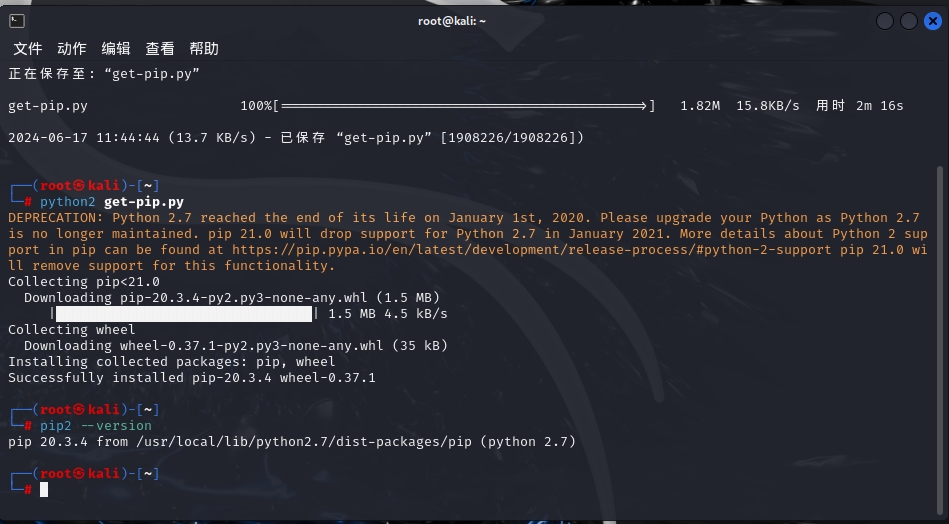Click 'Downloading pip-20.3.4-py2.py3-none-any.whl' line
Viewport: 949px width, 524px height.
(x=232, y=298)
